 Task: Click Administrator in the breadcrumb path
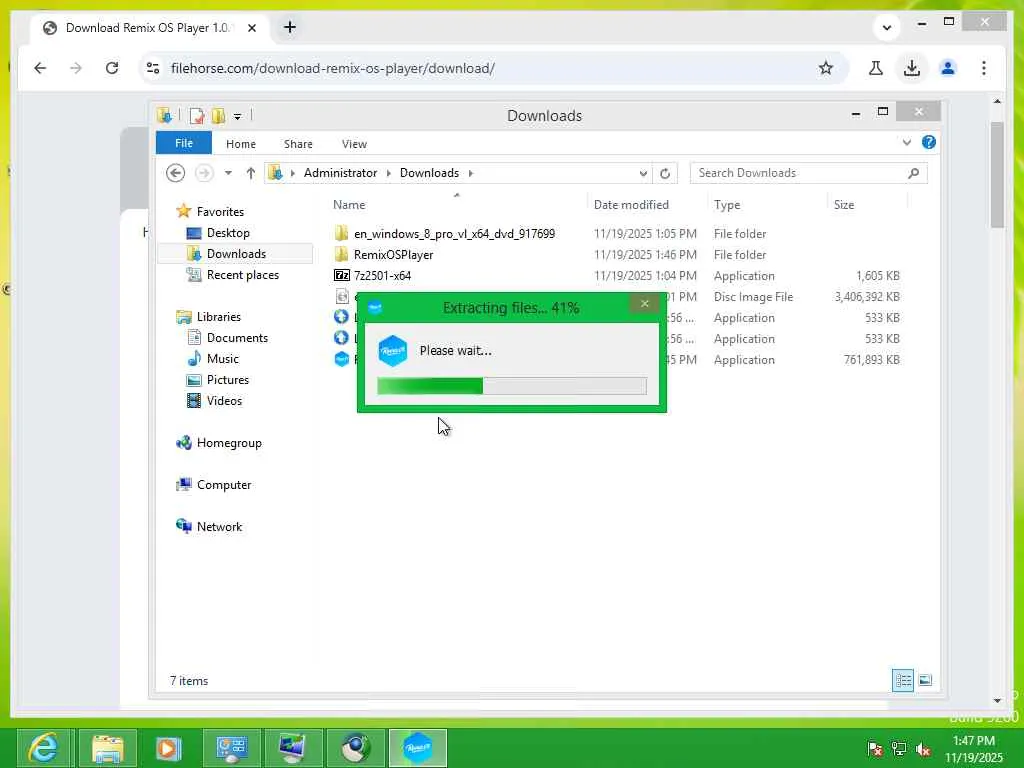pyautogui.click(x=340, y=173)
